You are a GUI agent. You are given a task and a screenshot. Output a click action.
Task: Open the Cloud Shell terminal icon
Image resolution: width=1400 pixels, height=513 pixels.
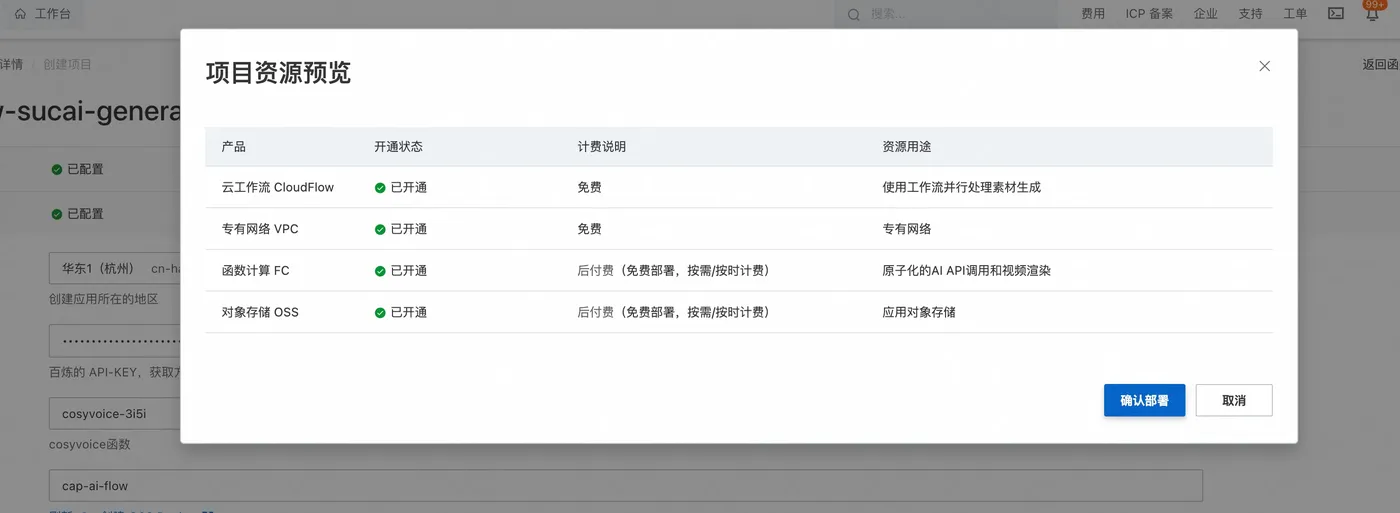pyautogui.click(x=1336, y=14)
